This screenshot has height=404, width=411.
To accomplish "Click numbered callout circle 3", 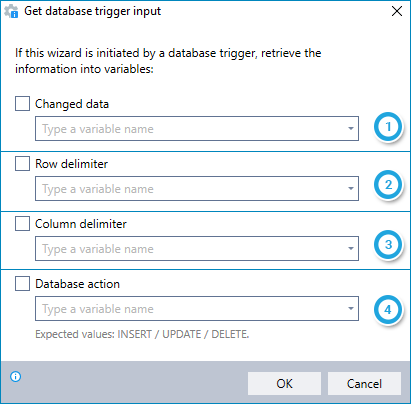I will coord(388,245).
